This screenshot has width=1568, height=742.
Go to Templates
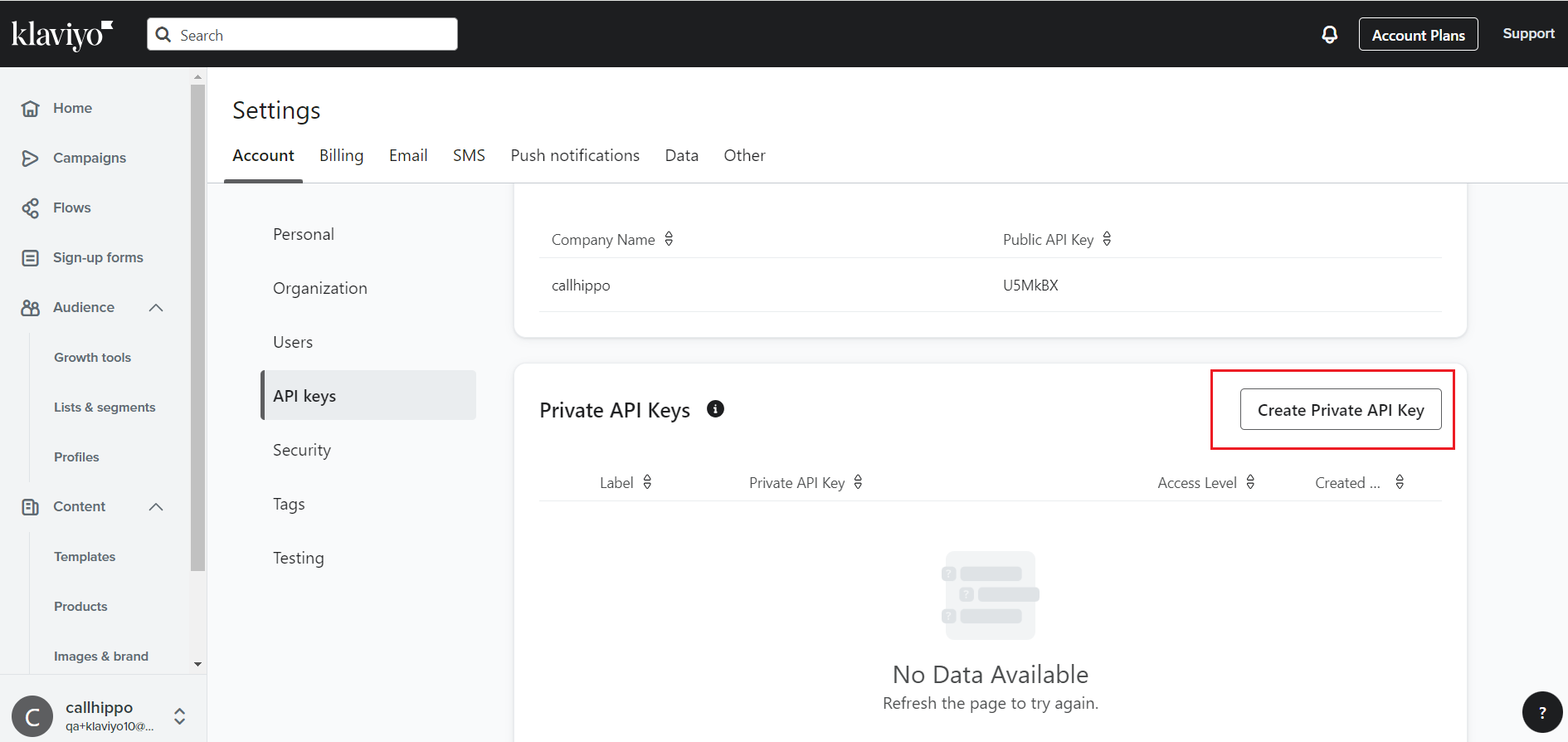pos(85,557)
